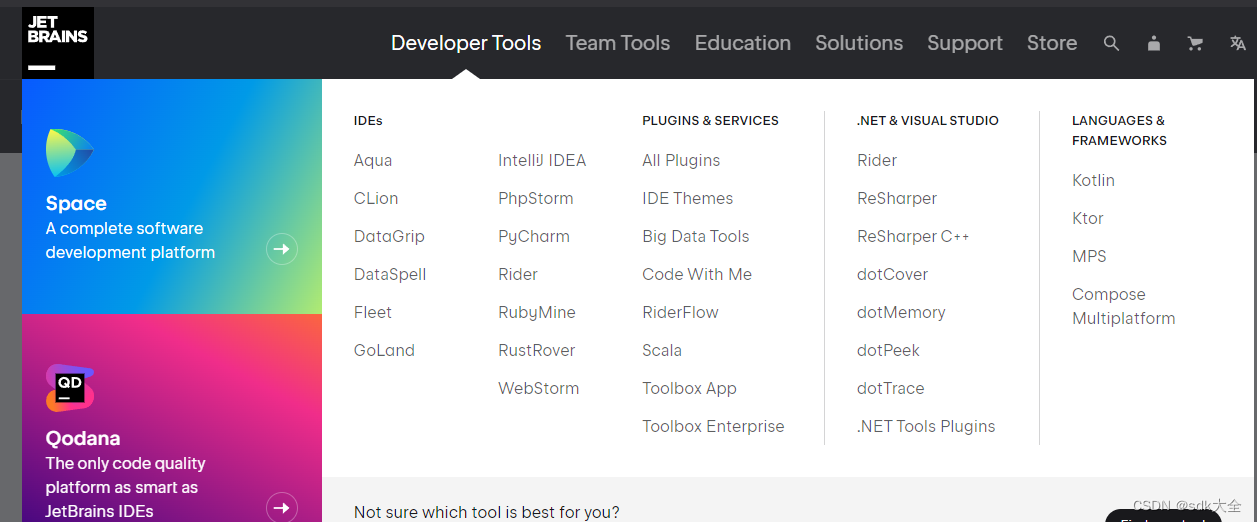Open the .NET Tools Plugins link
Viewport: 1257px width, 522px height.
pos(926,426)
